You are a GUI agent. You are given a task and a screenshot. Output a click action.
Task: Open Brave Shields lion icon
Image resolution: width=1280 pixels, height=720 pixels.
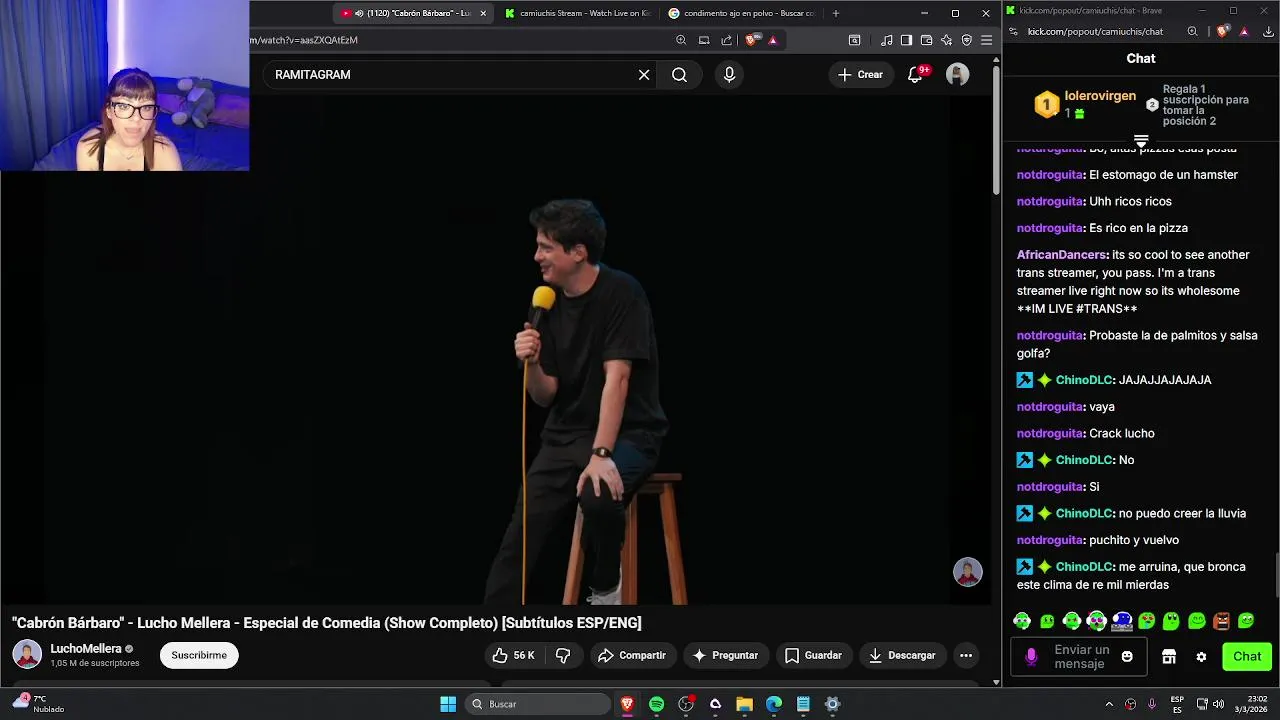point(753,40)
